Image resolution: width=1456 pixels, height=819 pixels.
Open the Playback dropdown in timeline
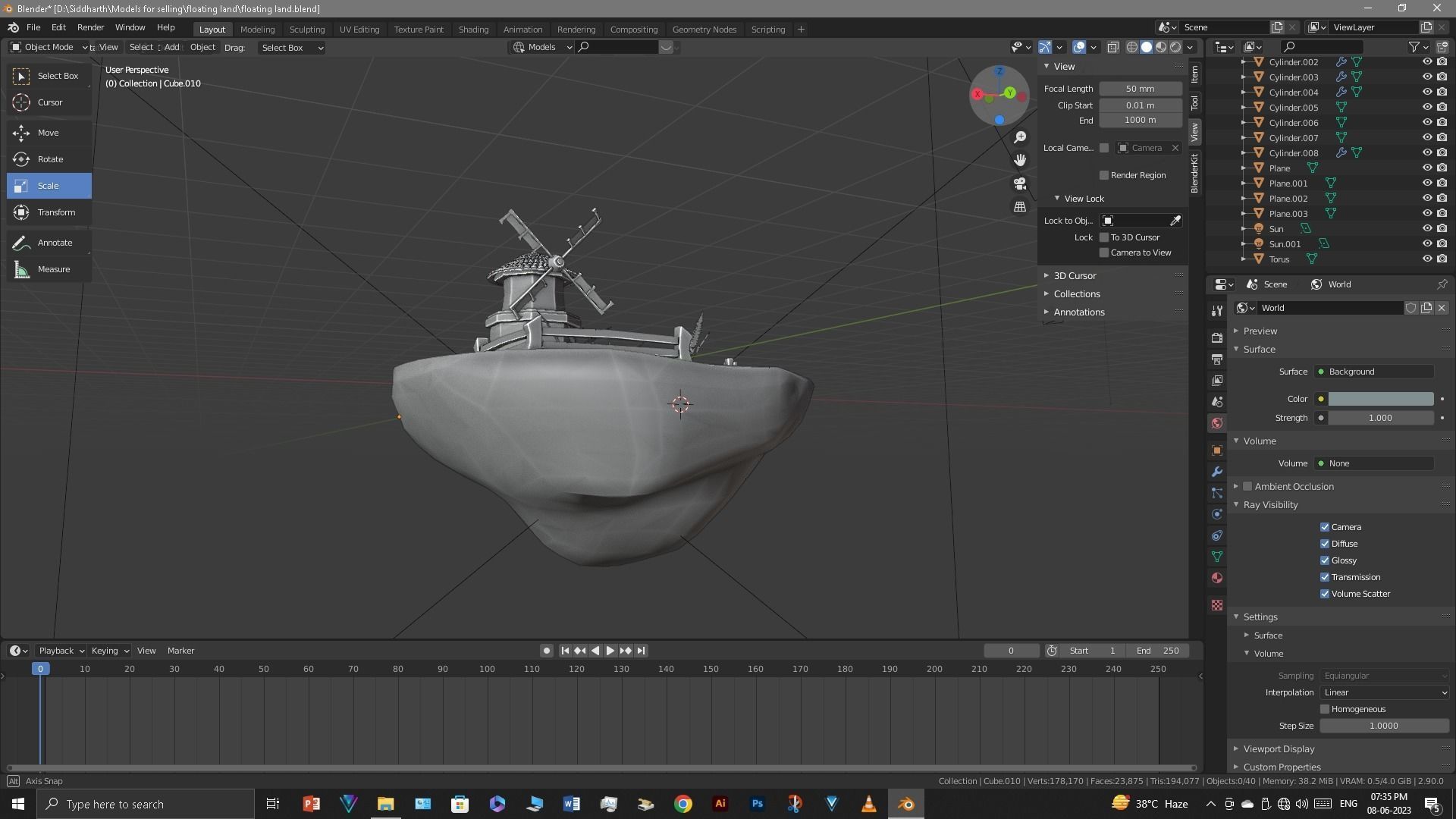(x=61, y=651)
